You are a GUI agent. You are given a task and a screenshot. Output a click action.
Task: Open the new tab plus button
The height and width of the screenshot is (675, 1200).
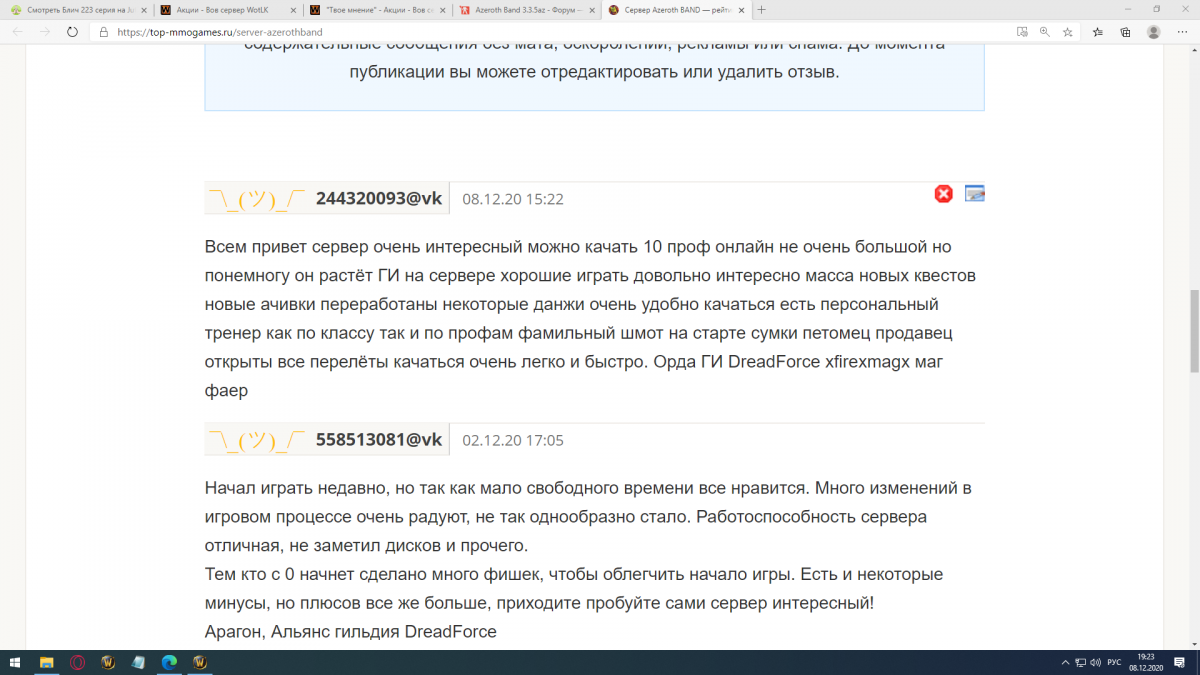click(x=762, y=10)
